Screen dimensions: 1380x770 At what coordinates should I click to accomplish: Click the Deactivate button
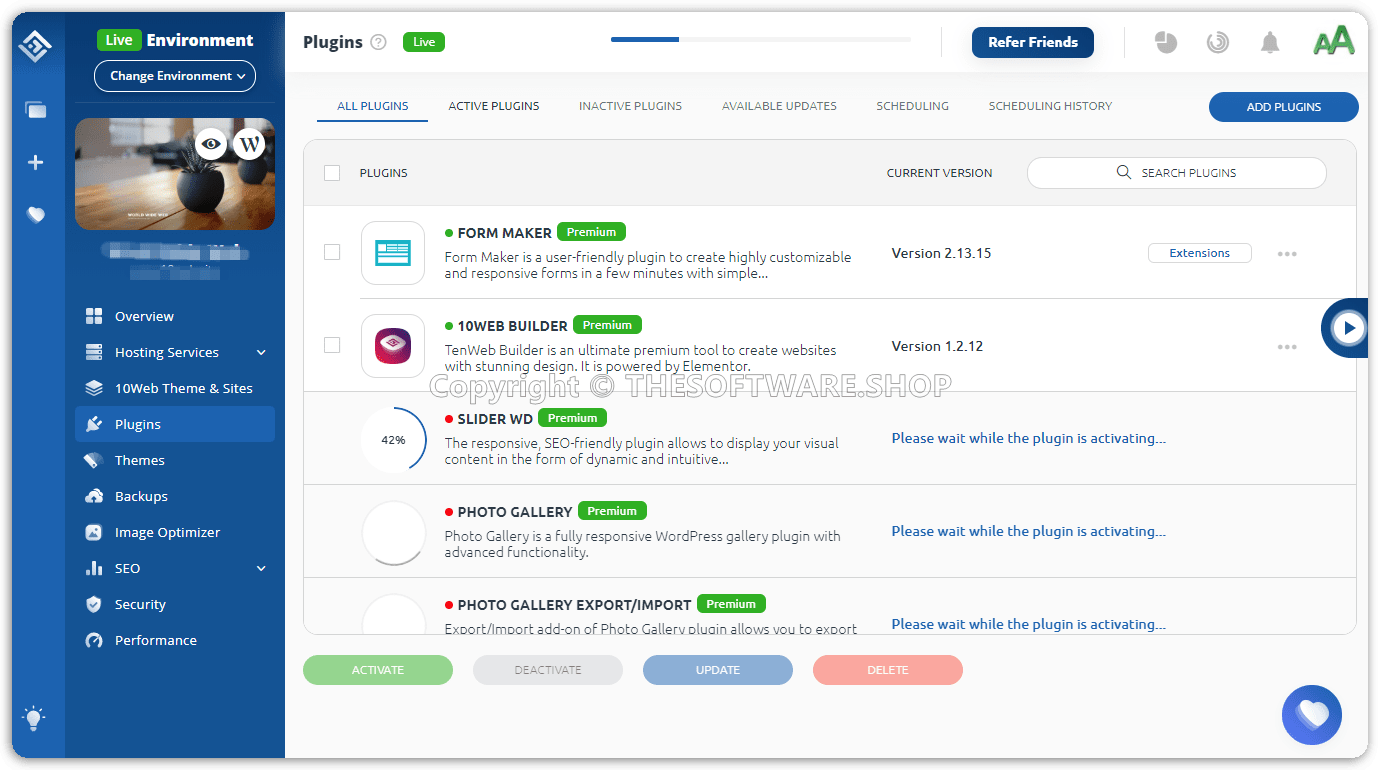click(548, 670)
